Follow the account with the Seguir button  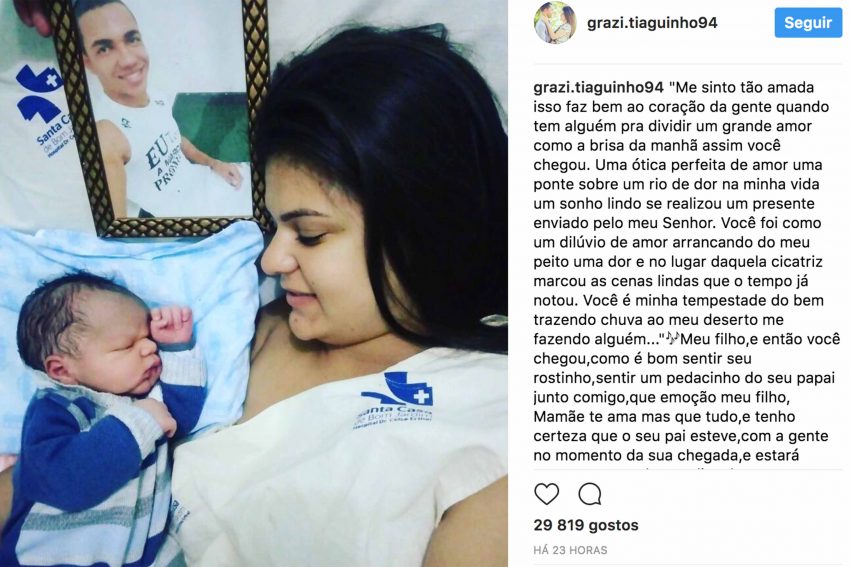[808, 23]
